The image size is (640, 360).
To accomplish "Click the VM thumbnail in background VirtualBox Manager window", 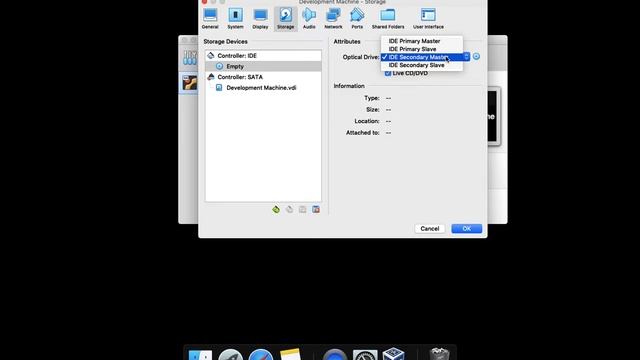I will point(190,83).
